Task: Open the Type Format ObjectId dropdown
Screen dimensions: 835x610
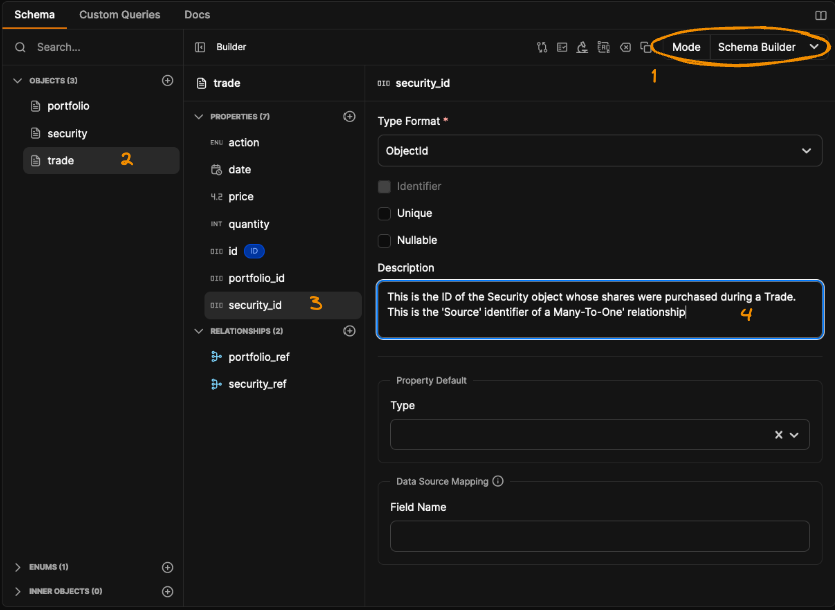Action: pos(599,151)
